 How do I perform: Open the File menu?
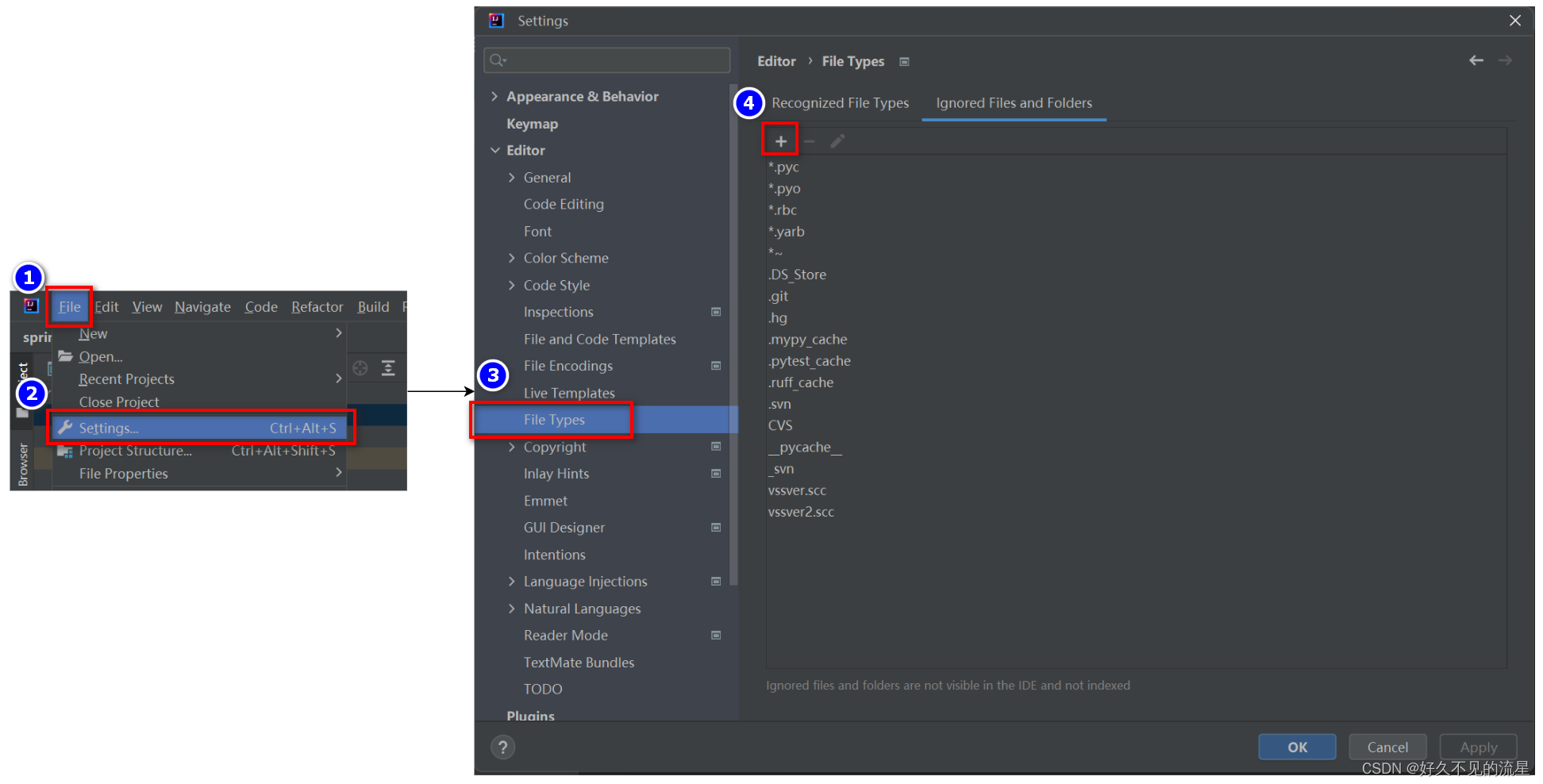tap(69, 307)
